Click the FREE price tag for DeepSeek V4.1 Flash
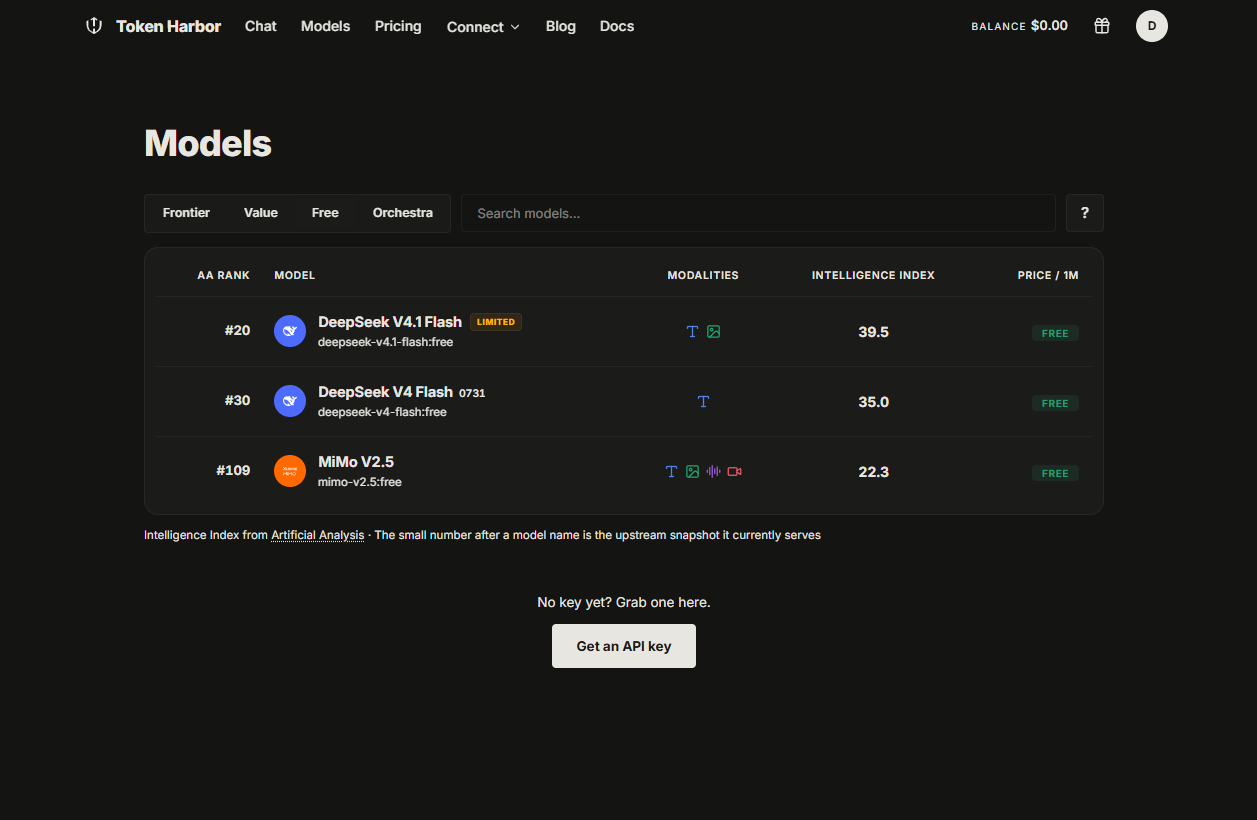Viewport: 1257px width, 820px height. point(1055,333)
